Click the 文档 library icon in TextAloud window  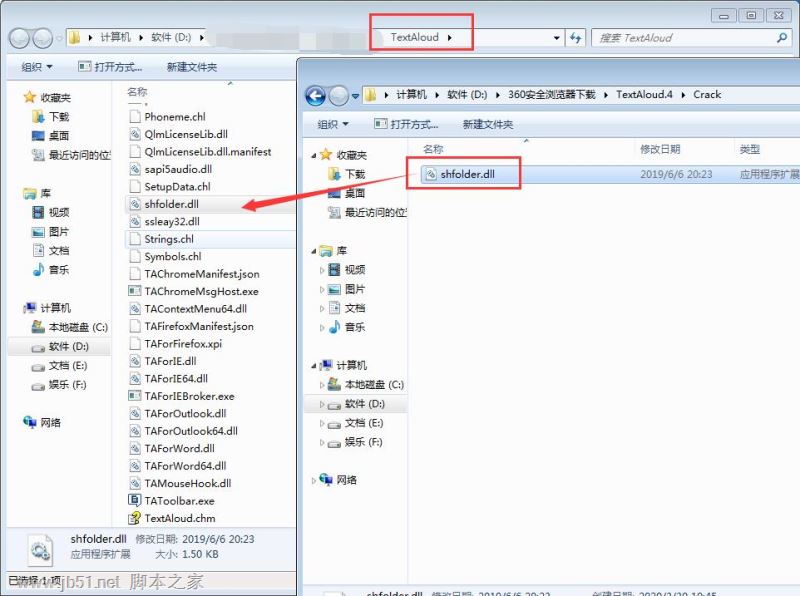pyautogui.click(x=38, y=251)
